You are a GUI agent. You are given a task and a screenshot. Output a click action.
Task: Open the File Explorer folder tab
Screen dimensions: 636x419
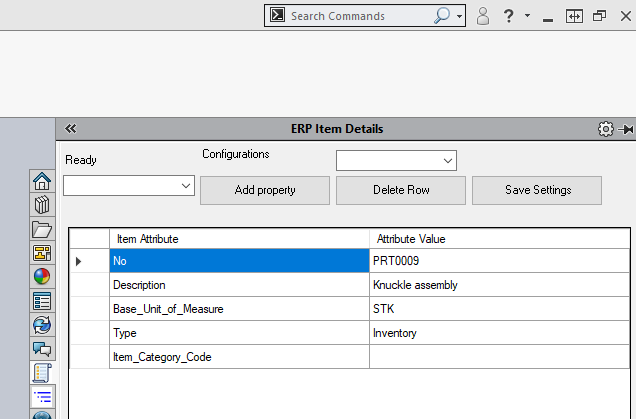pyautogui.click(x=42, y=229)
